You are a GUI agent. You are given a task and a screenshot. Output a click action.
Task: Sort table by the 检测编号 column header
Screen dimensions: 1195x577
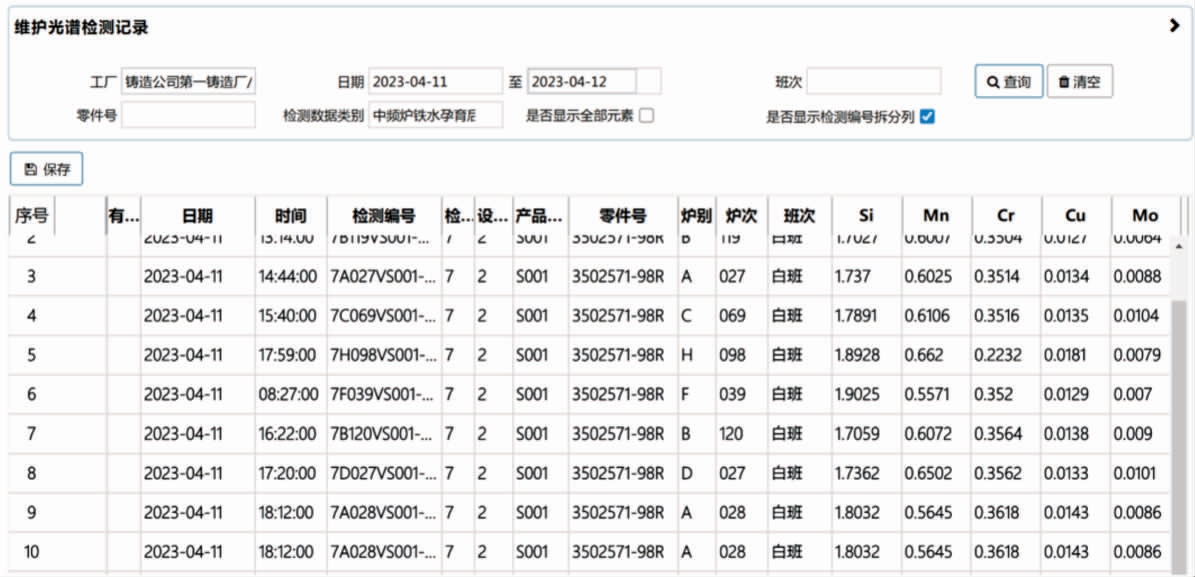pyautogui.click(x=387, y=214)
